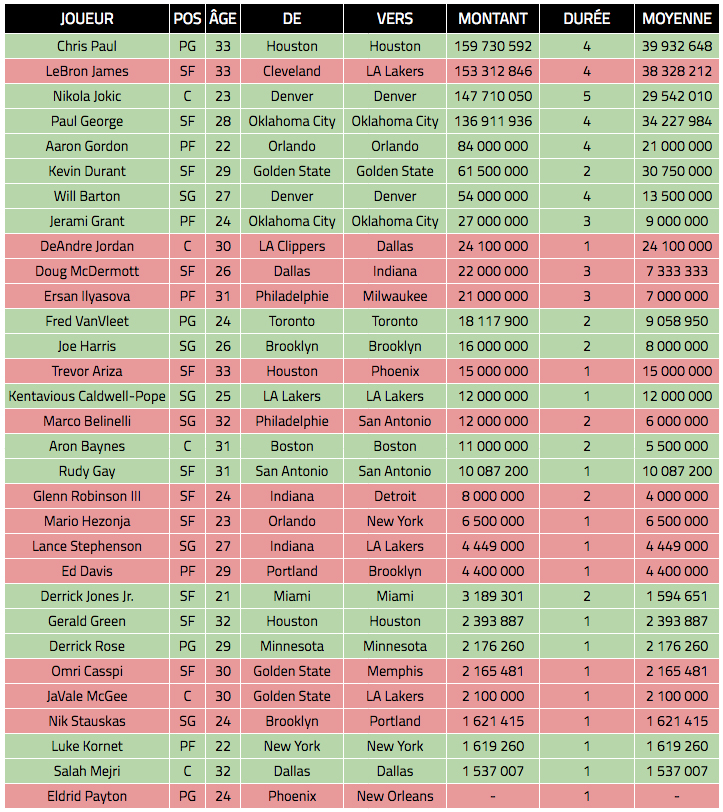
Task: Click the VERS column header
Action: pos(395,19)
